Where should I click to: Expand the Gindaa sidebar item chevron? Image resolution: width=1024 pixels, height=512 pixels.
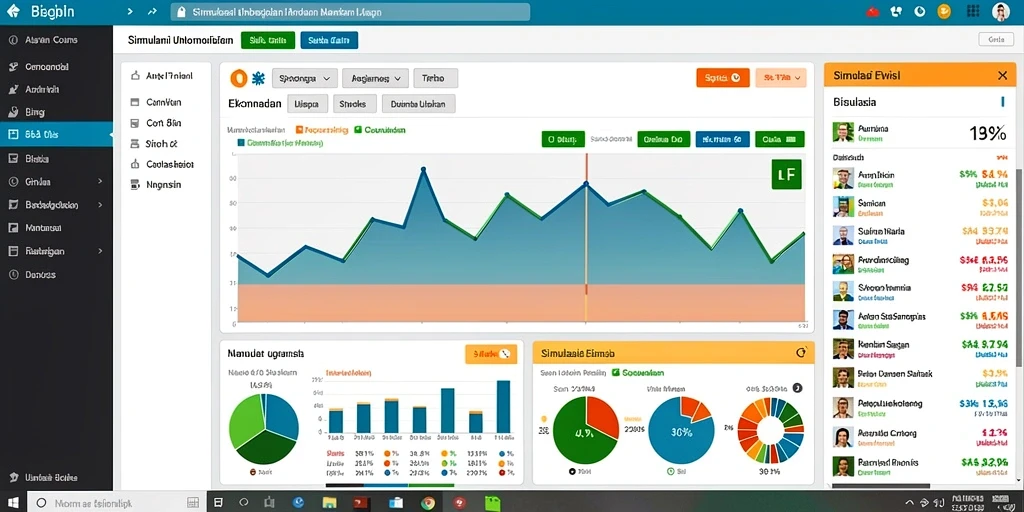pos(100,182)
